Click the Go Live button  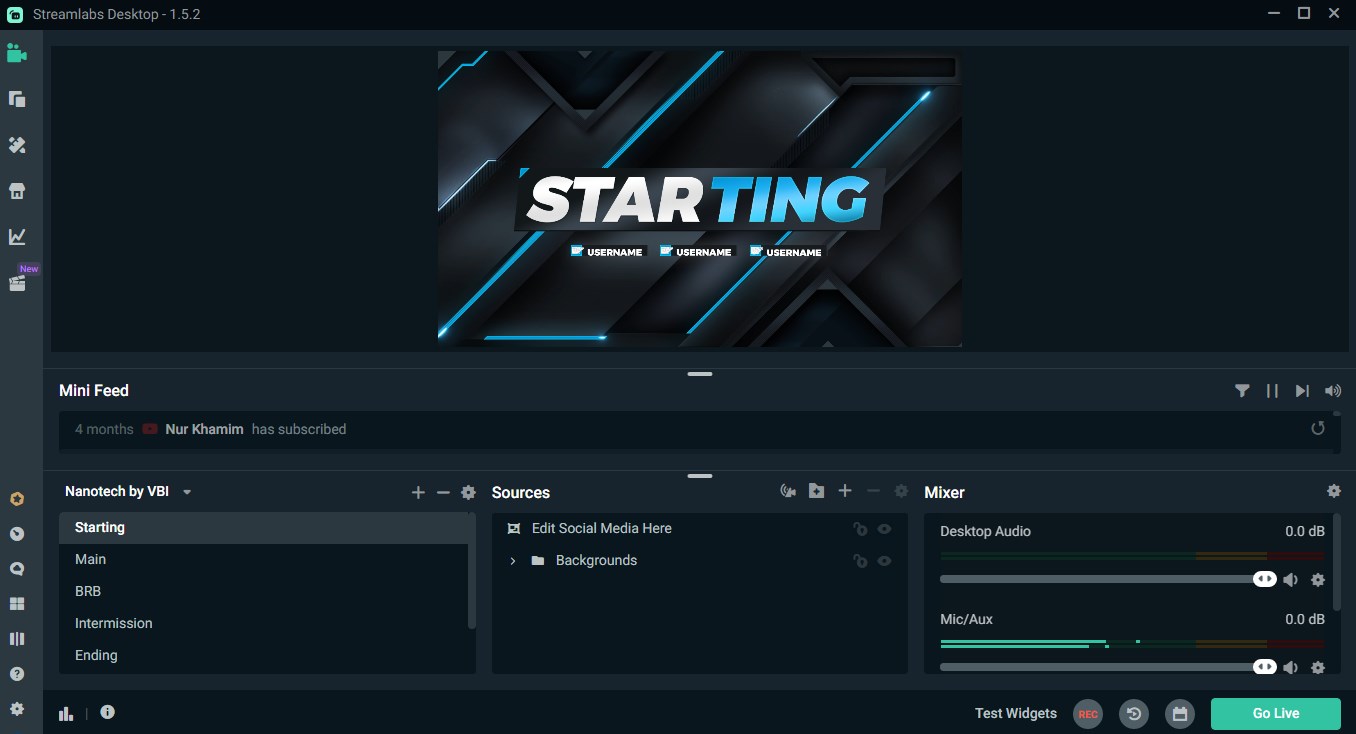click(1276, 713)
